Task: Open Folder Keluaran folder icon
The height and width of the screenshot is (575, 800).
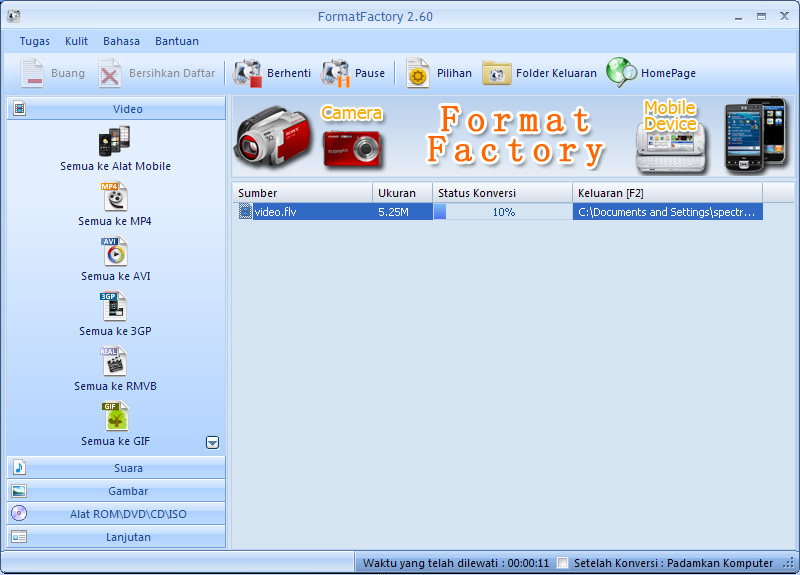Action: [496, 73]
